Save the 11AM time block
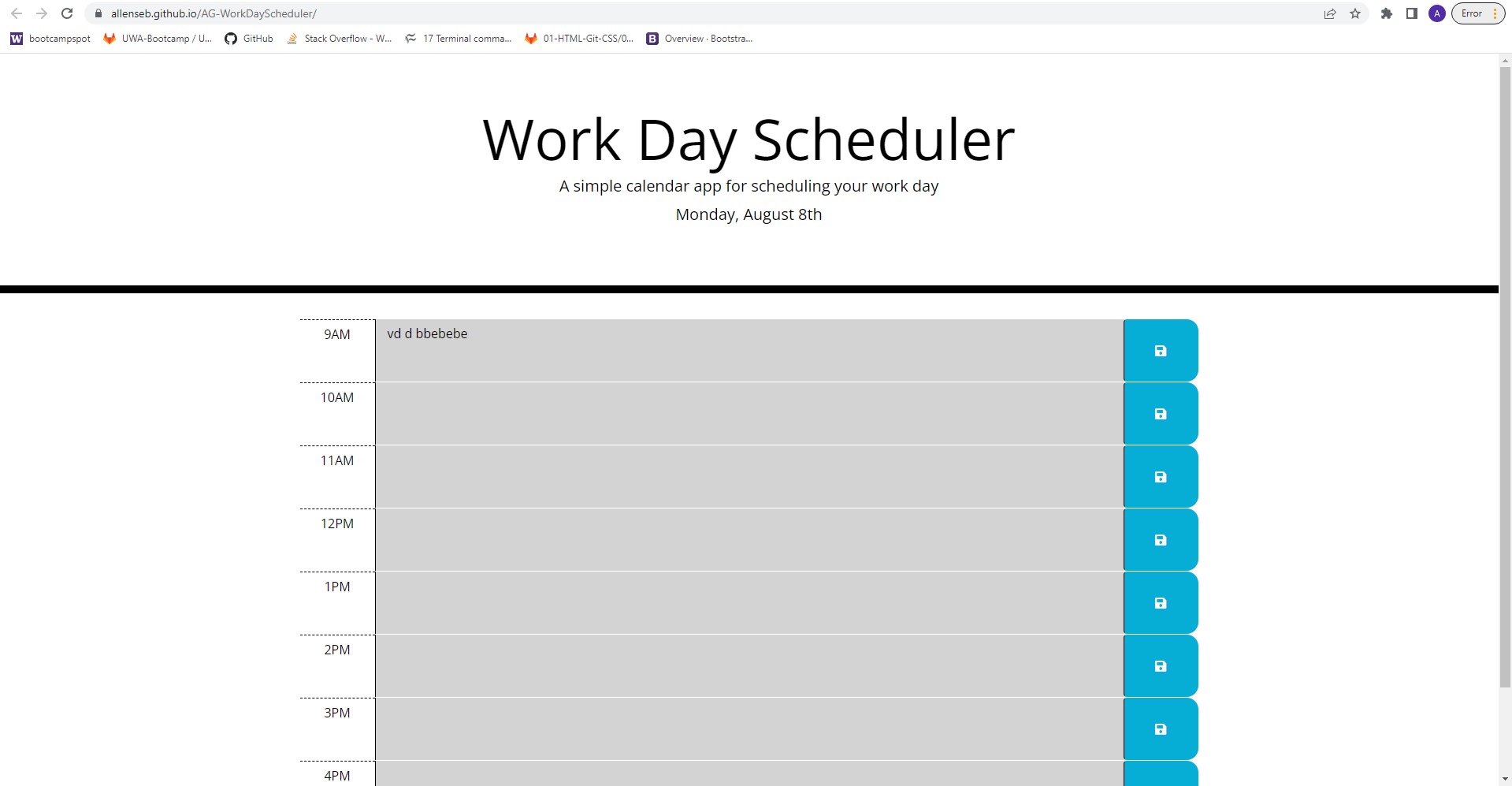This screenshot has width=1512, height=786. [1159, 476]
